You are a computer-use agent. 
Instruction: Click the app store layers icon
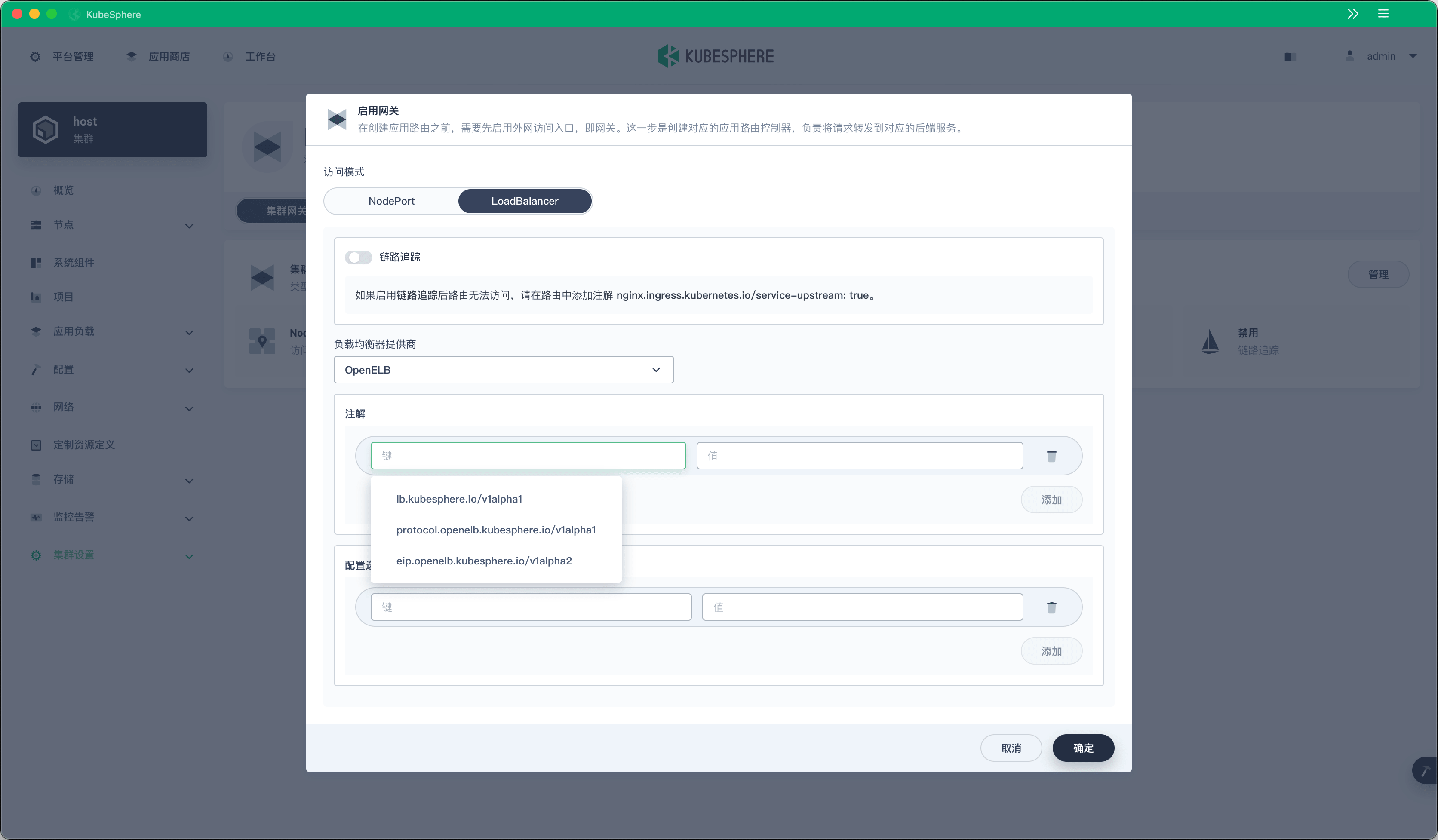132,56
